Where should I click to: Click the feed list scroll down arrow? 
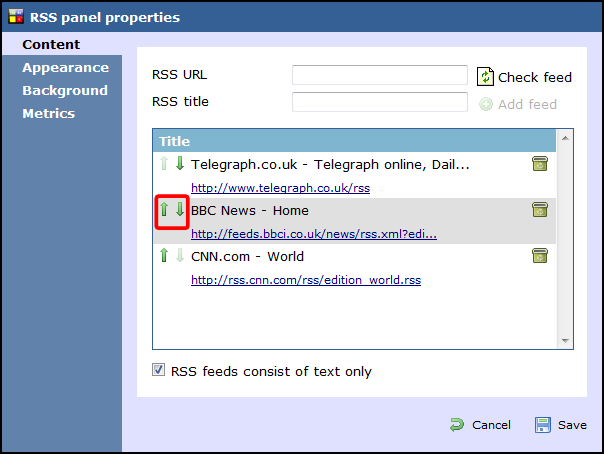(x=565, y=340)
